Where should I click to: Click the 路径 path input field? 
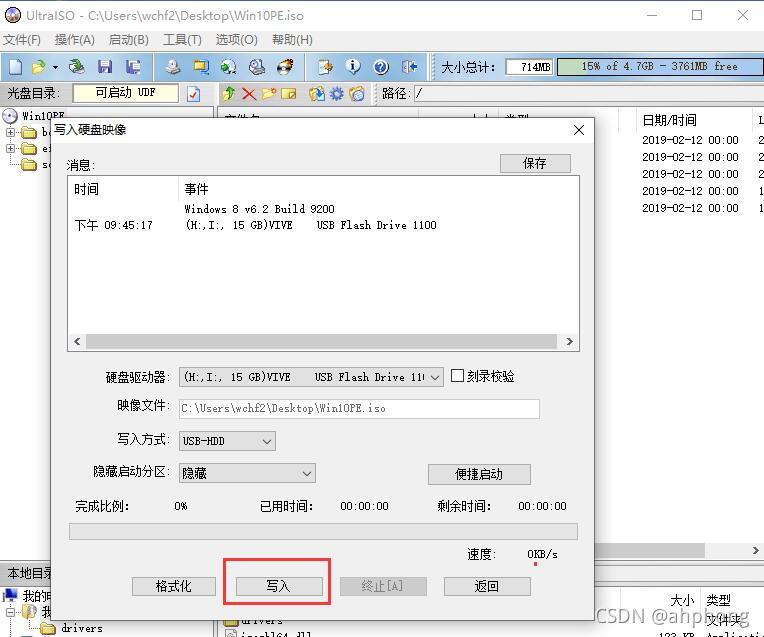[589, 94]
